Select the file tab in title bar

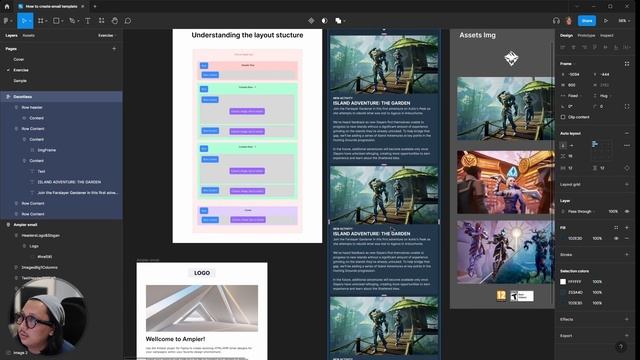point(51,7)
